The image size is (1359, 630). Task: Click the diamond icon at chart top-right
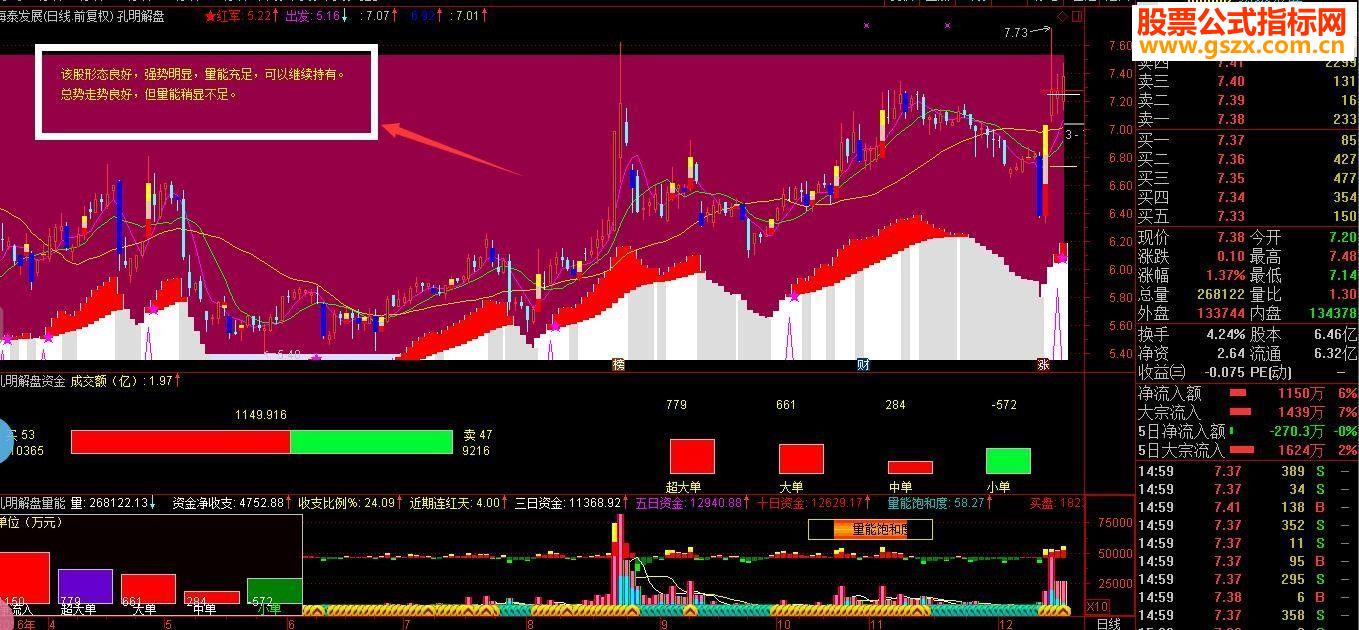tap(1062, 17)
